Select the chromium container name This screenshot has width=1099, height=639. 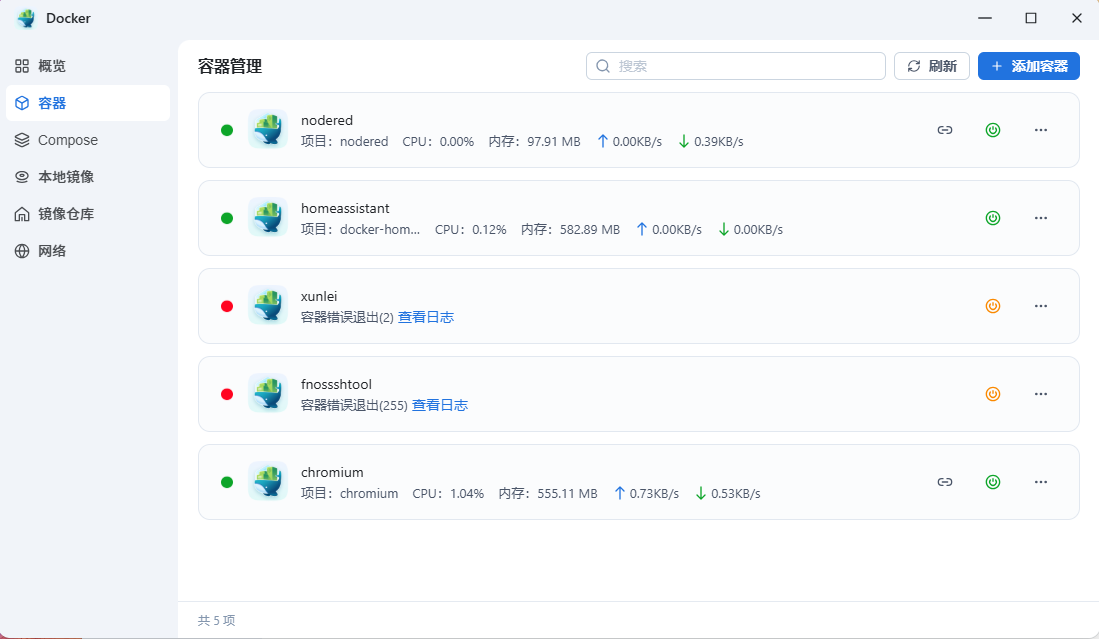[x=332, y=472]
